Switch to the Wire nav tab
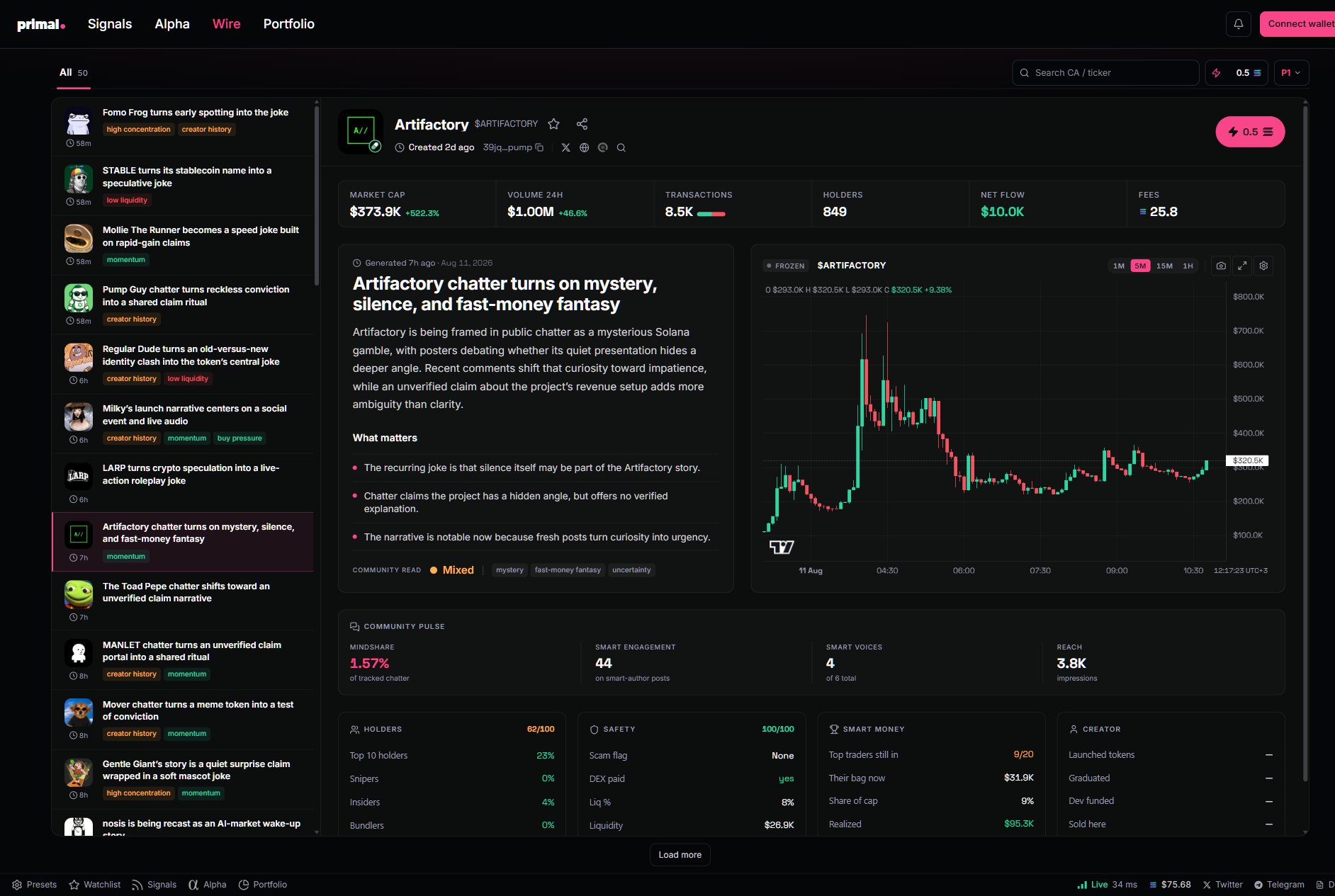1335x896 pixels. pyautogui.click(x=227, y=24)
